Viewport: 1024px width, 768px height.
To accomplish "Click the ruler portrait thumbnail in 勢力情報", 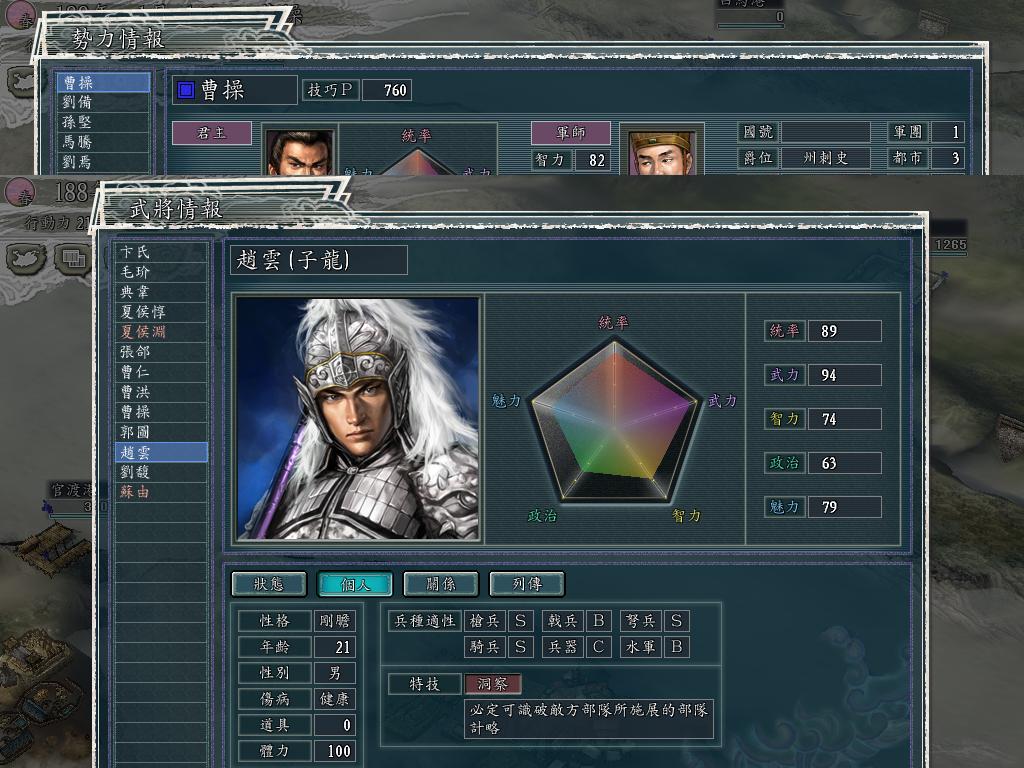I will tap(300, 152).
